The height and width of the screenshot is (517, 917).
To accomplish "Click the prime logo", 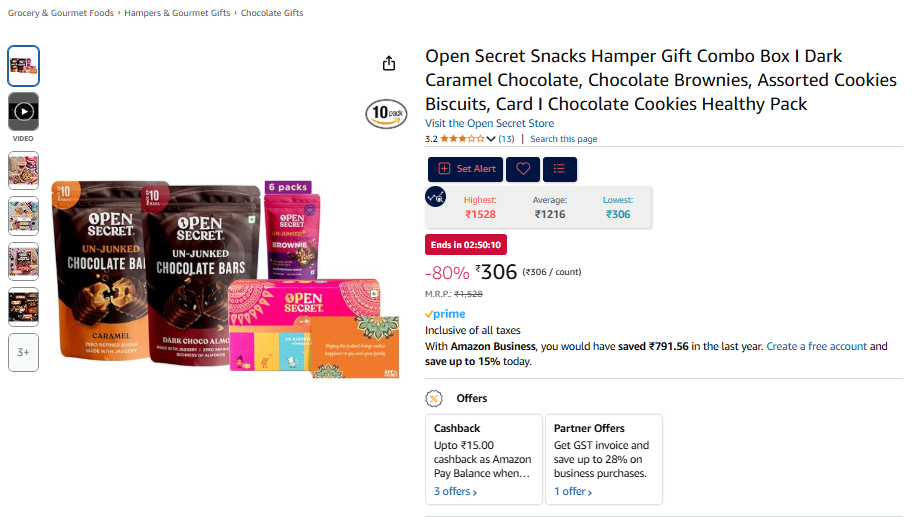I will [x=446, y=314].
